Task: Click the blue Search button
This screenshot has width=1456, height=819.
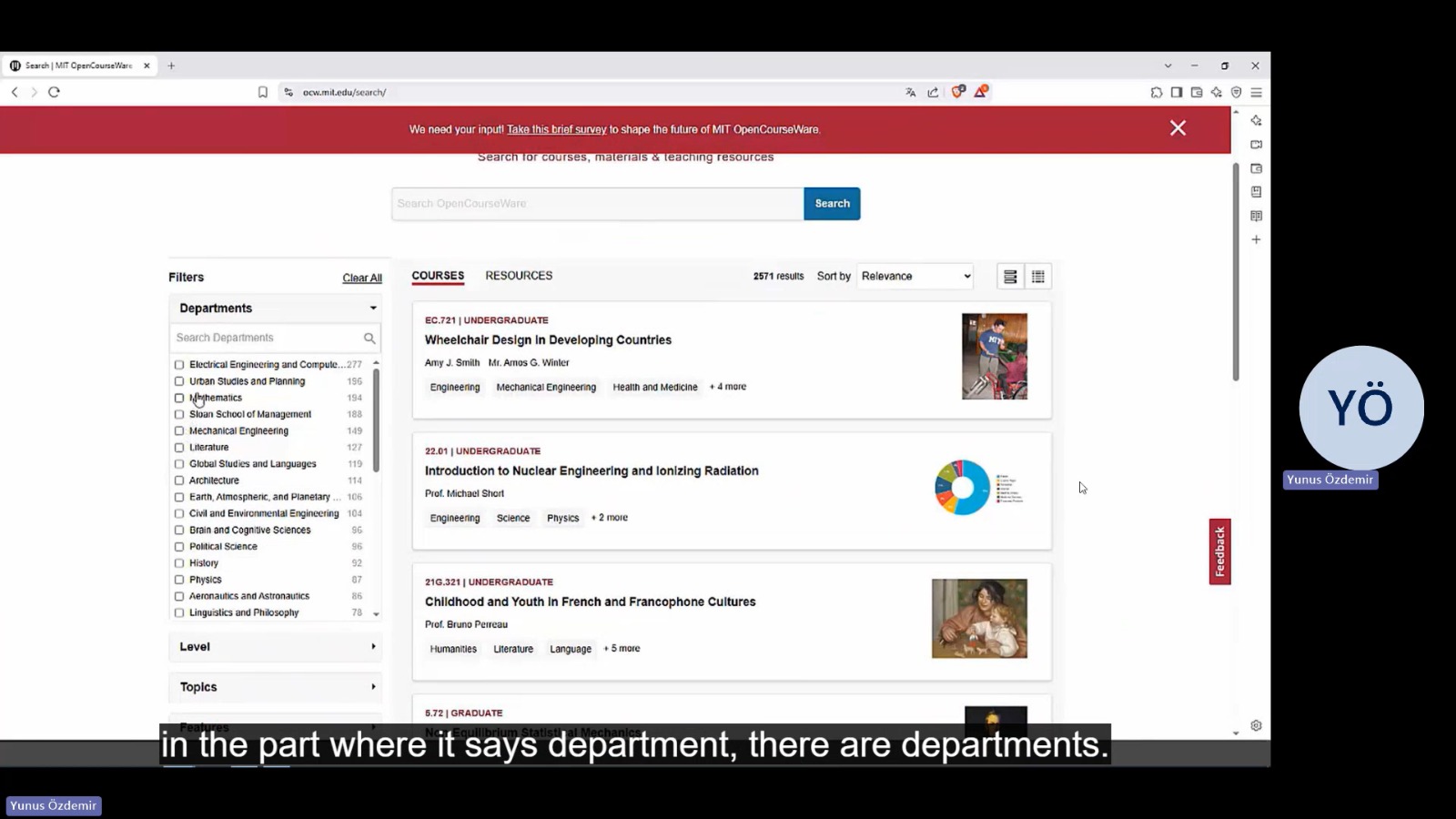Action: 832,204
